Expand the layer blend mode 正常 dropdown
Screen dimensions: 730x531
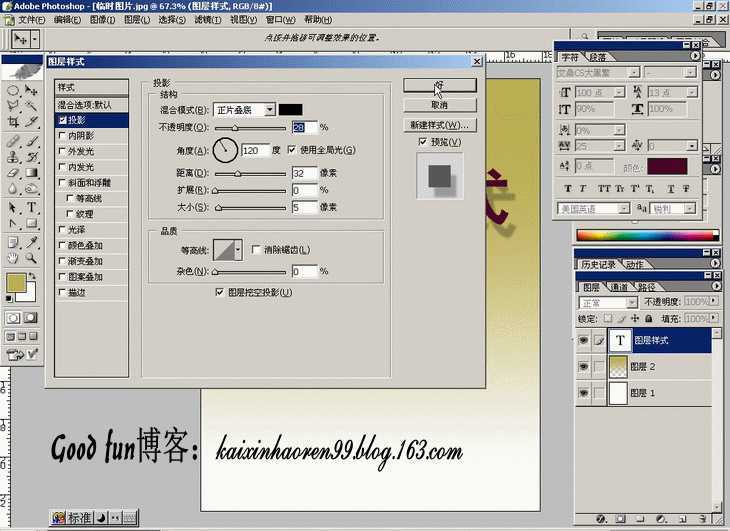(x=630, y=301)
